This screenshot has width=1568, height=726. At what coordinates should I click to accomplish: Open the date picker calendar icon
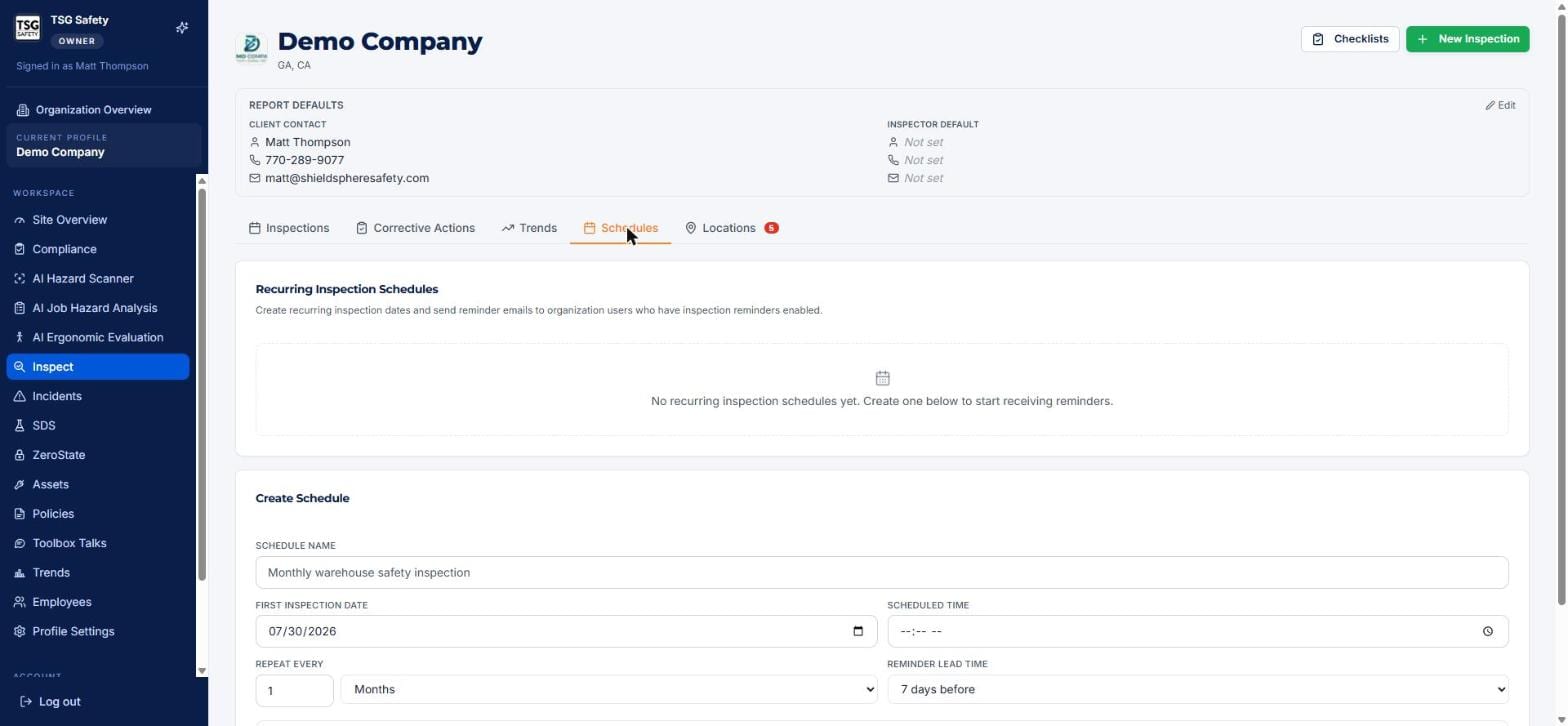tap(857, 631)
